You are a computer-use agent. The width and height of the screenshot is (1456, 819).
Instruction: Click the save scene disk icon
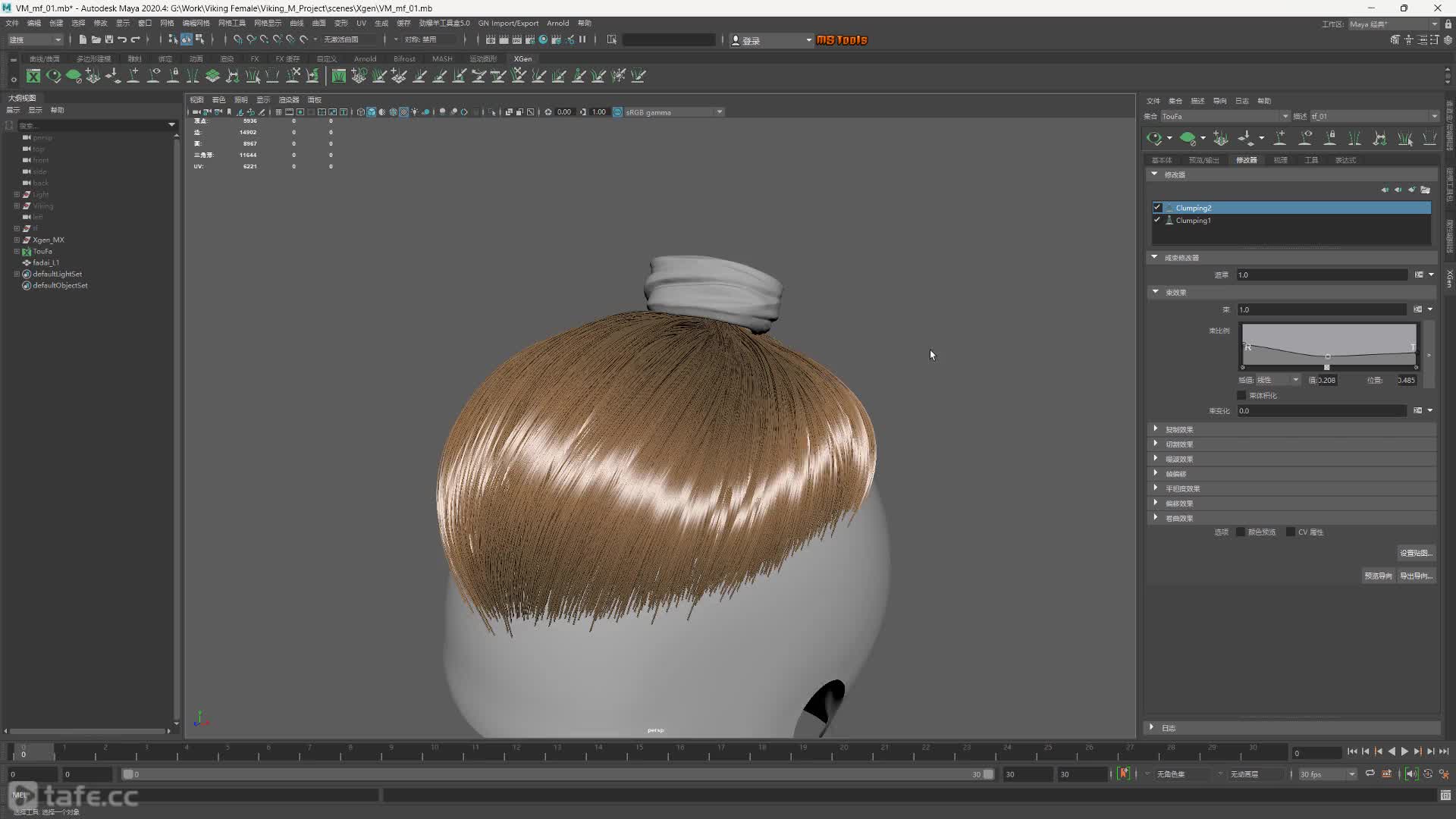109,39
